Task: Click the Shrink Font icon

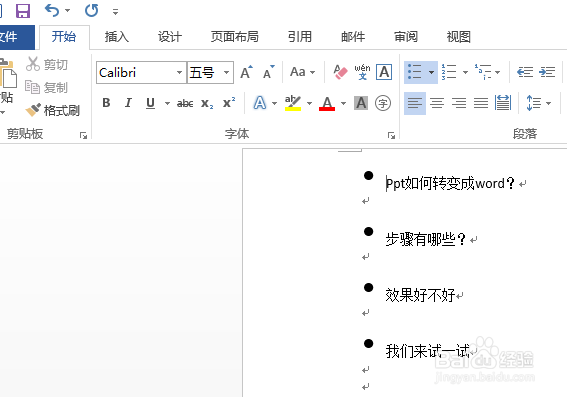Action: (x=269, y=72)
